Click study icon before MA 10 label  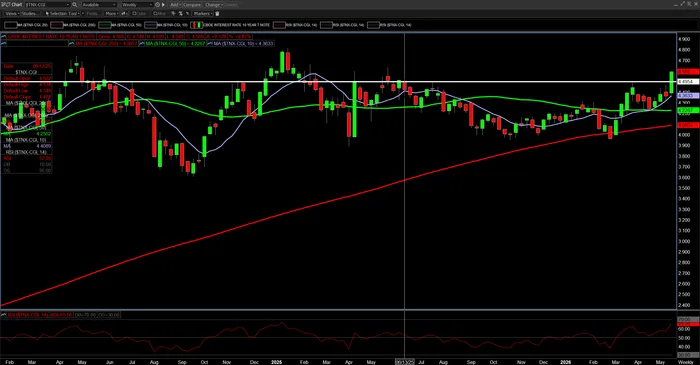(210, 43)
